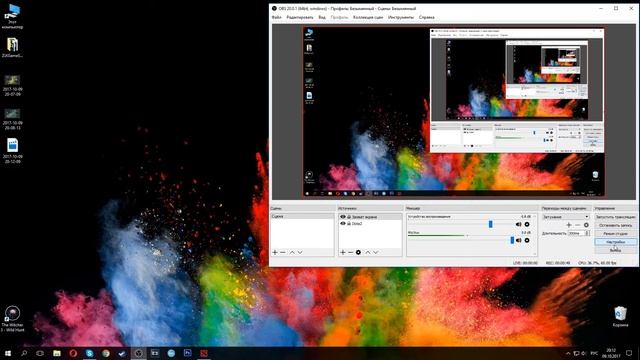640x360 pixels.
Task: Switch the 'РУС' input language indicator
Action: [x=595, y=353]
